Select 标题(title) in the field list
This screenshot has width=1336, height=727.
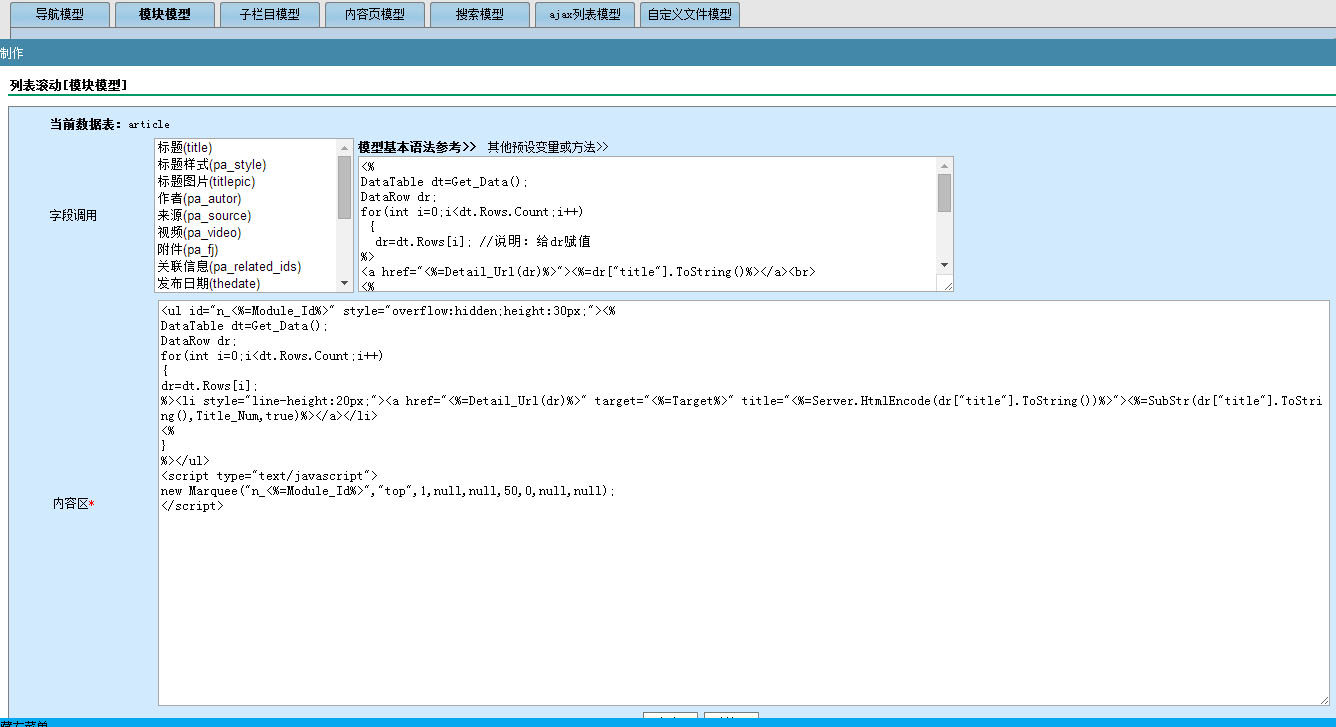coord(185,148)
